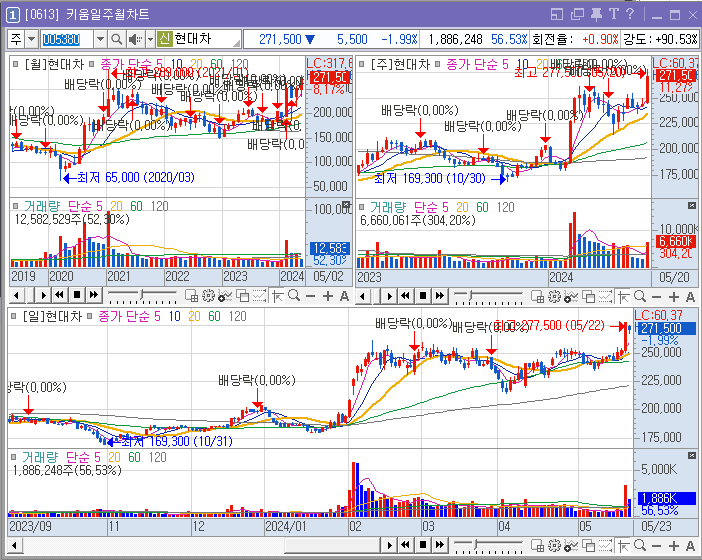This screenshot has height=560, width=702.
Task: Click dotted line chart icon in weekly toolbar
Action: tap(605, 296)
